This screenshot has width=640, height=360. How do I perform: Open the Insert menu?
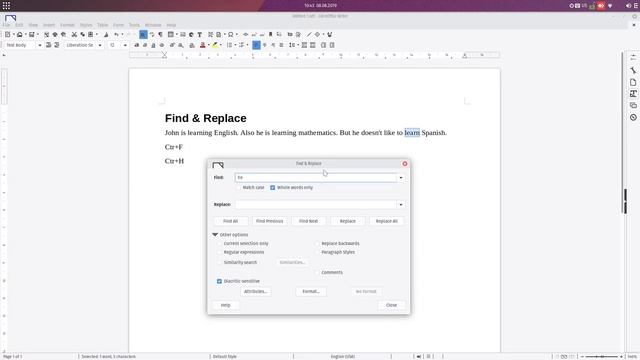coord(49,25)
